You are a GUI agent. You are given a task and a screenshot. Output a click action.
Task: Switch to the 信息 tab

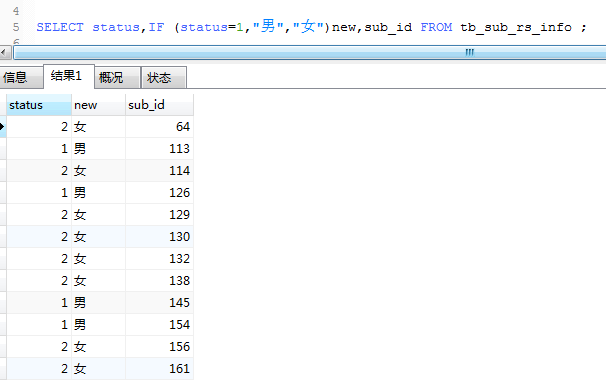21,77
